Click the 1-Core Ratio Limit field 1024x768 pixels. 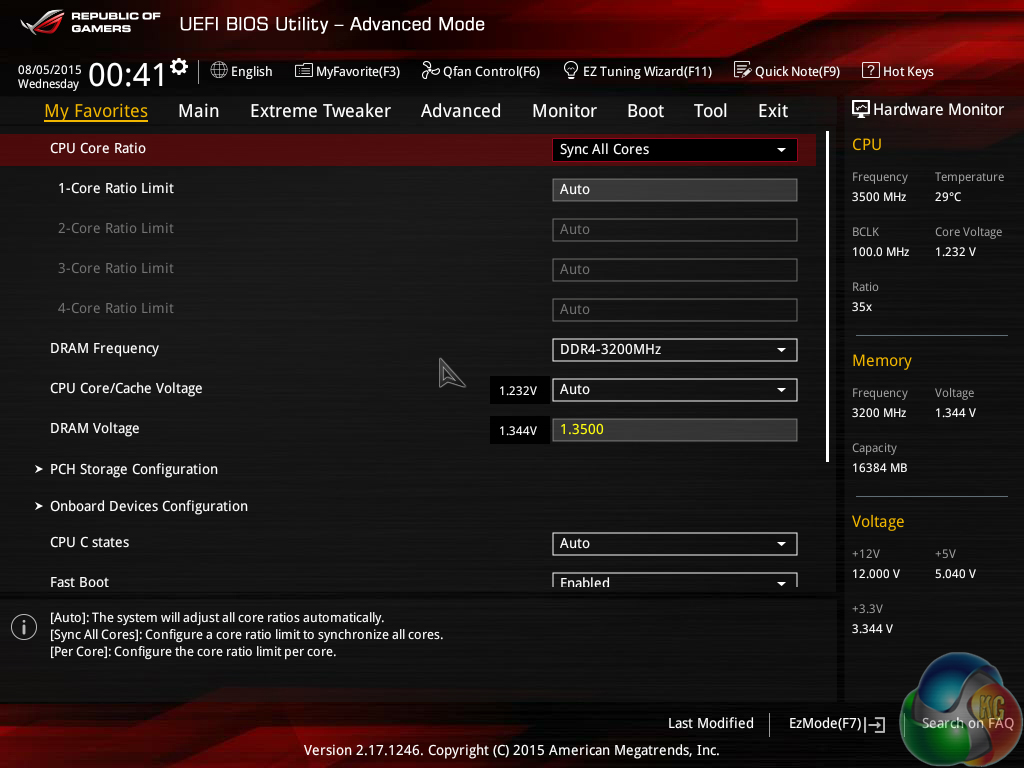pyautogui.click(x=674, y=189)
